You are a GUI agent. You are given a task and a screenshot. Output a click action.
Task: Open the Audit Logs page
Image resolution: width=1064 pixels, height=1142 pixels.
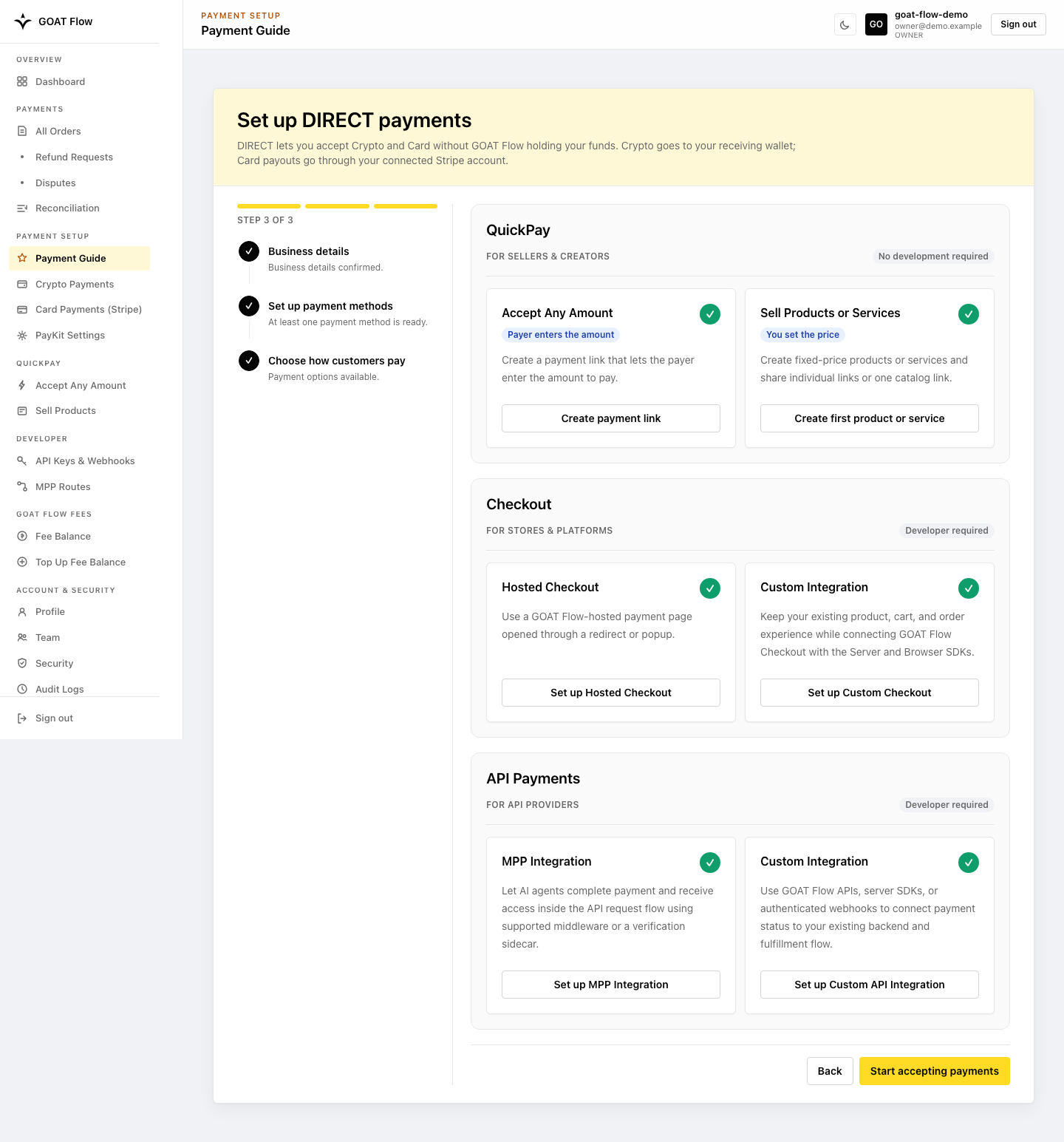click(x=79, y=690)
